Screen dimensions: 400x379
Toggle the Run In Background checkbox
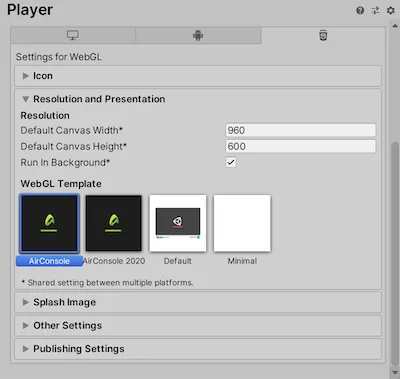tap(231, 162)
